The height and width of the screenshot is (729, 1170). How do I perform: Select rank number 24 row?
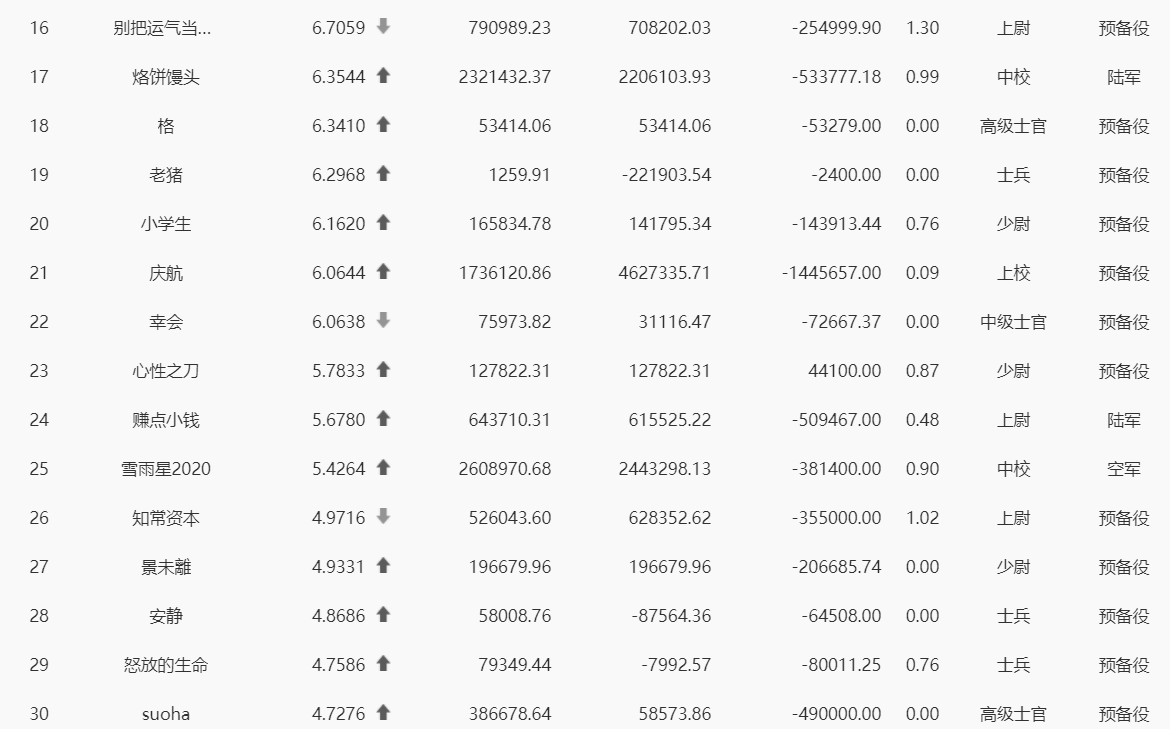(x=585, y=420)
